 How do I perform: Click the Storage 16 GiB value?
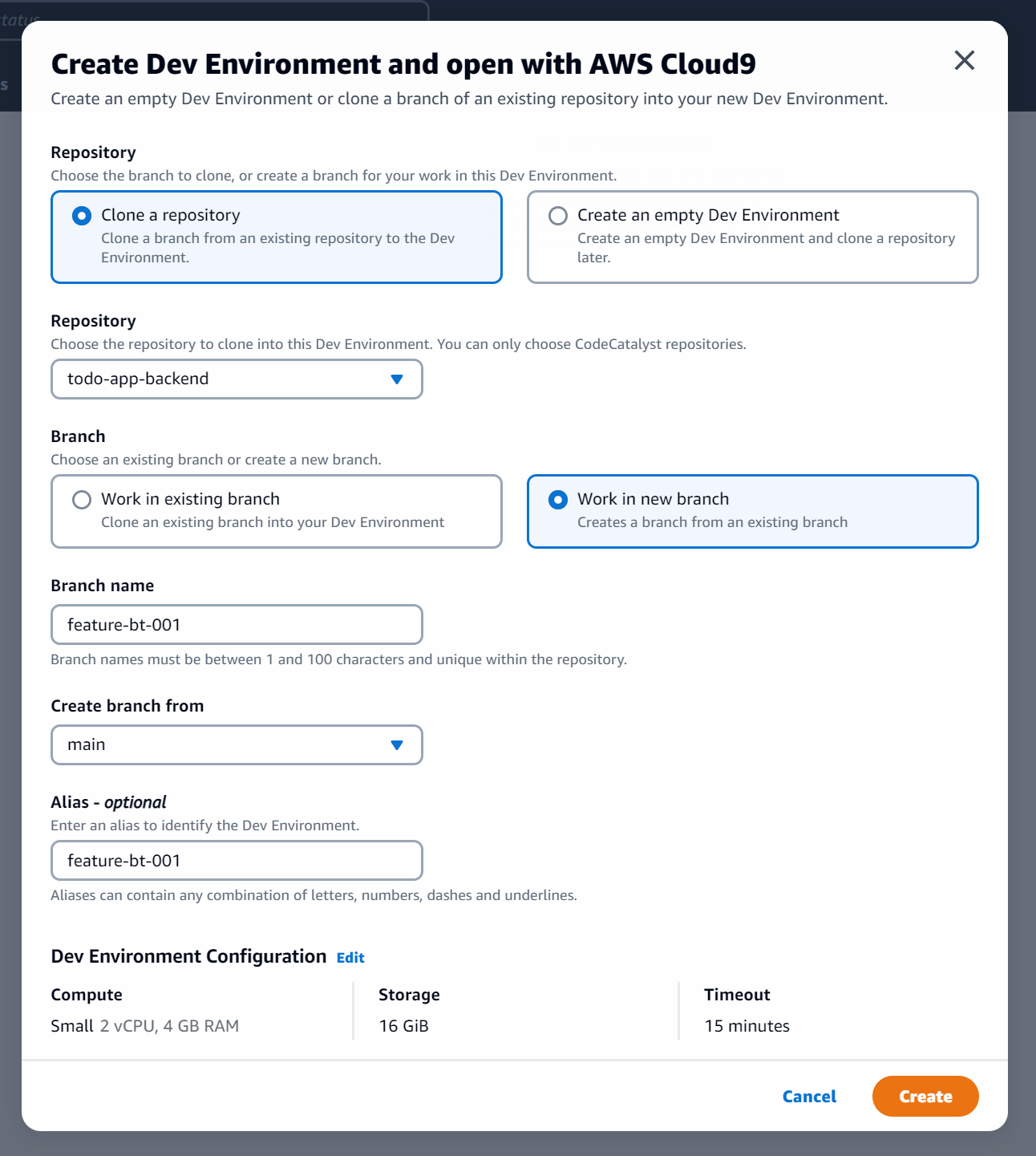[x=403, y=1025]
